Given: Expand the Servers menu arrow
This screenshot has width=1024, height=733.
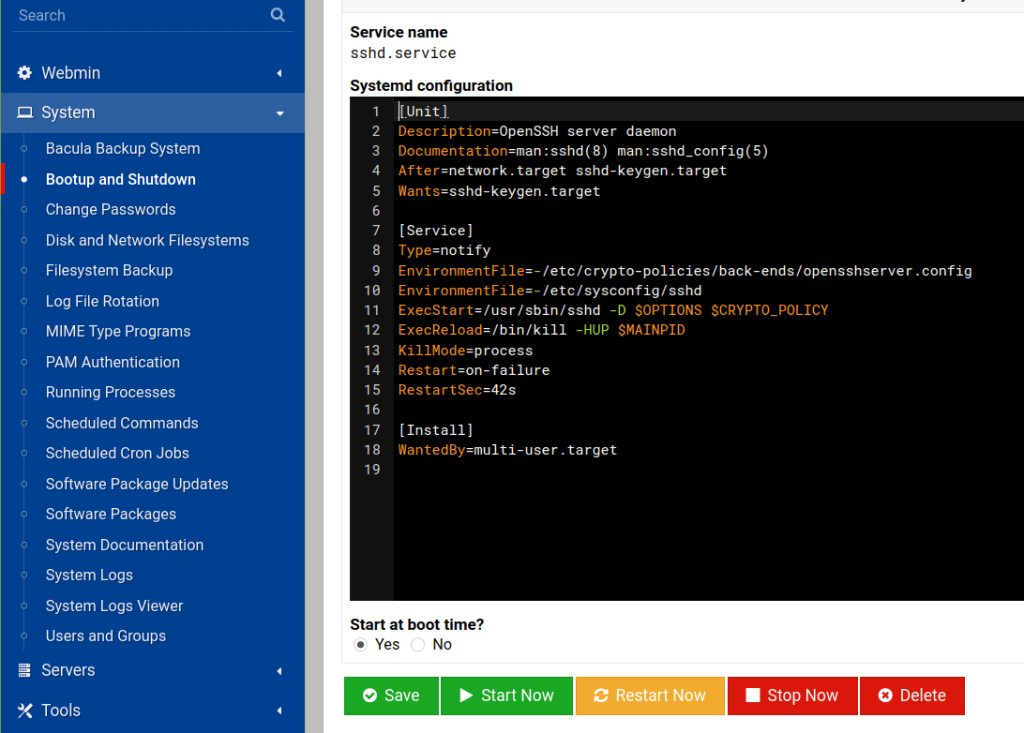Looking at the screenshot, I should 280,671.
